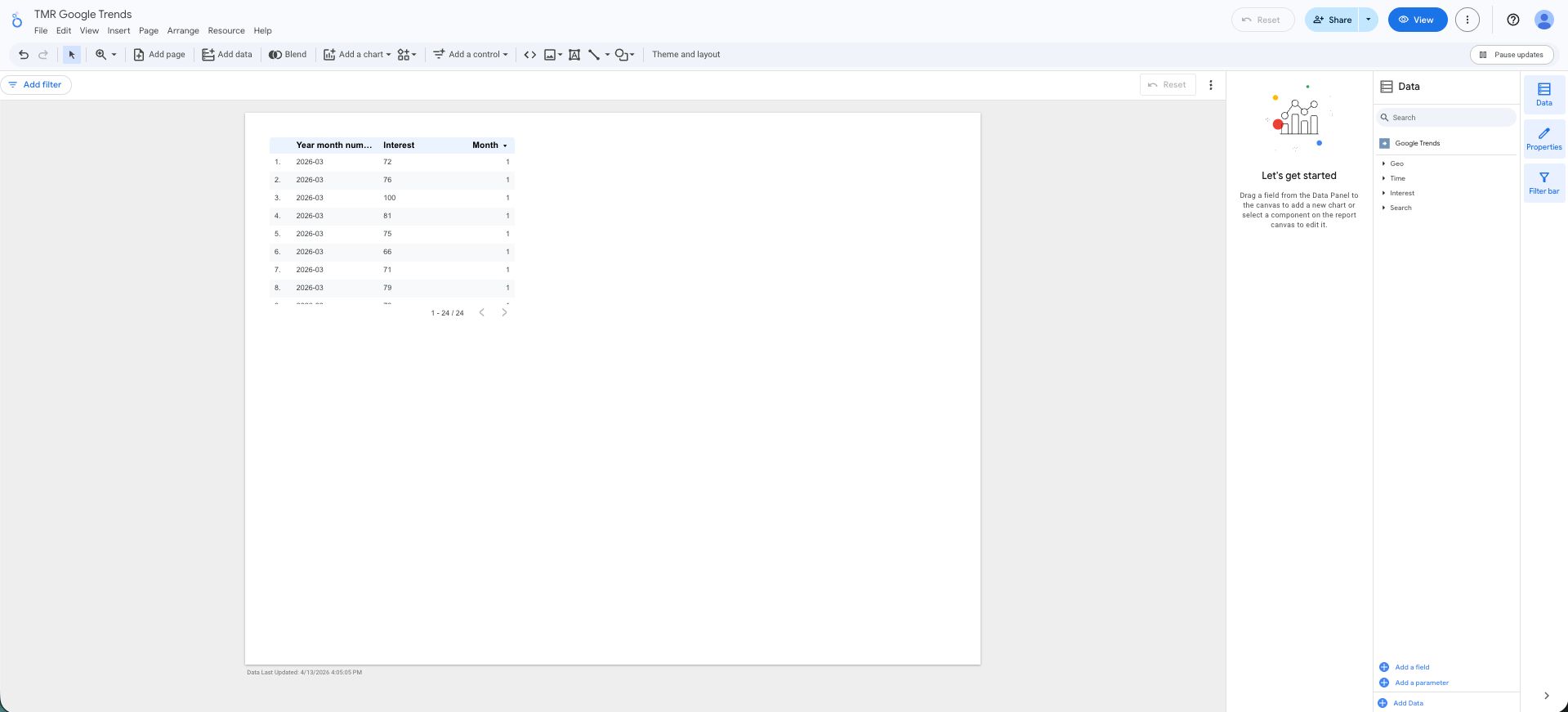
Task: Open the Arrange menu
Action: (x=183, y=31)
